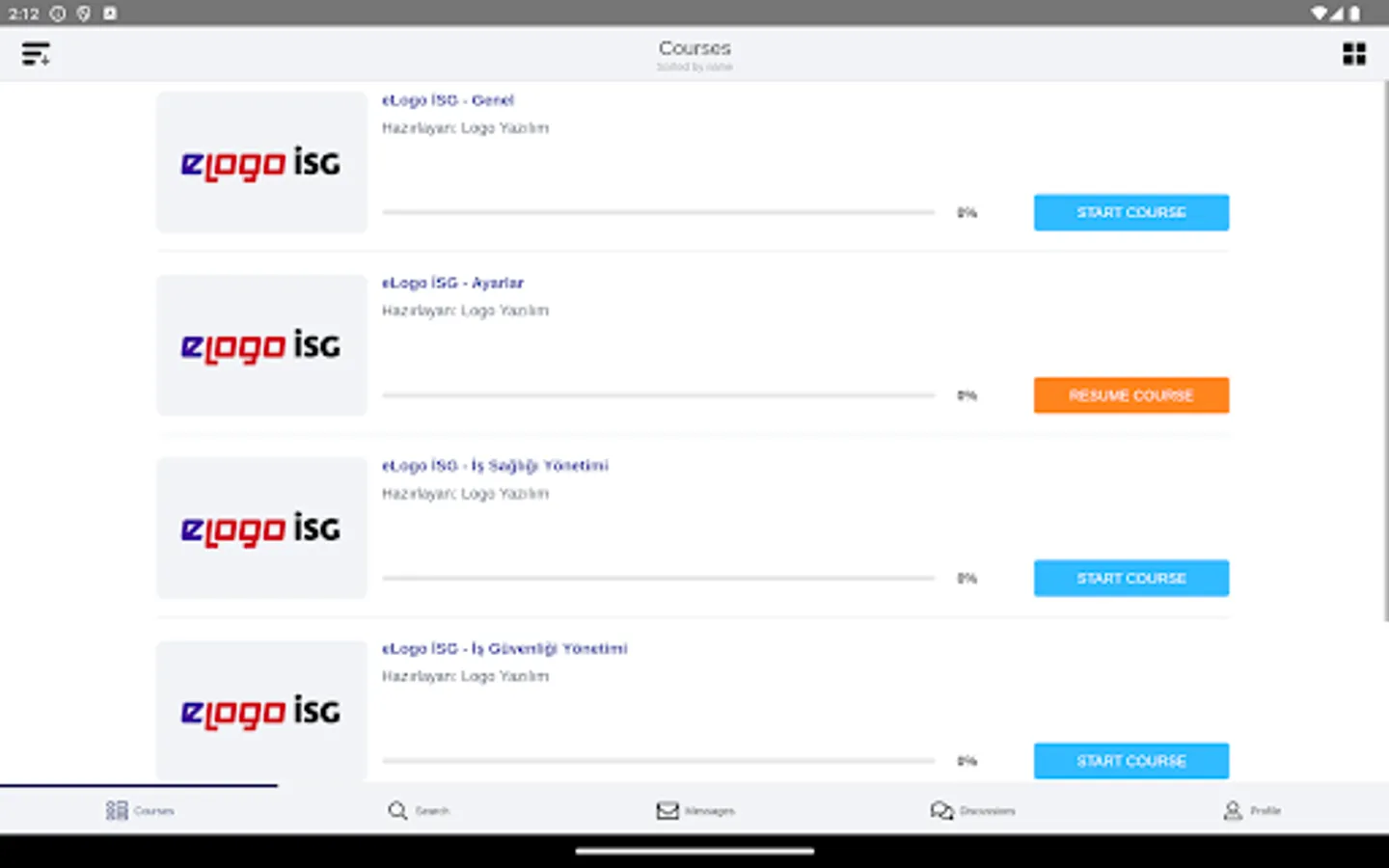Open eLogo İSG - Ayarlar title link
The width and height of the screenshot is (1389, 868).
tap(452, 283)
